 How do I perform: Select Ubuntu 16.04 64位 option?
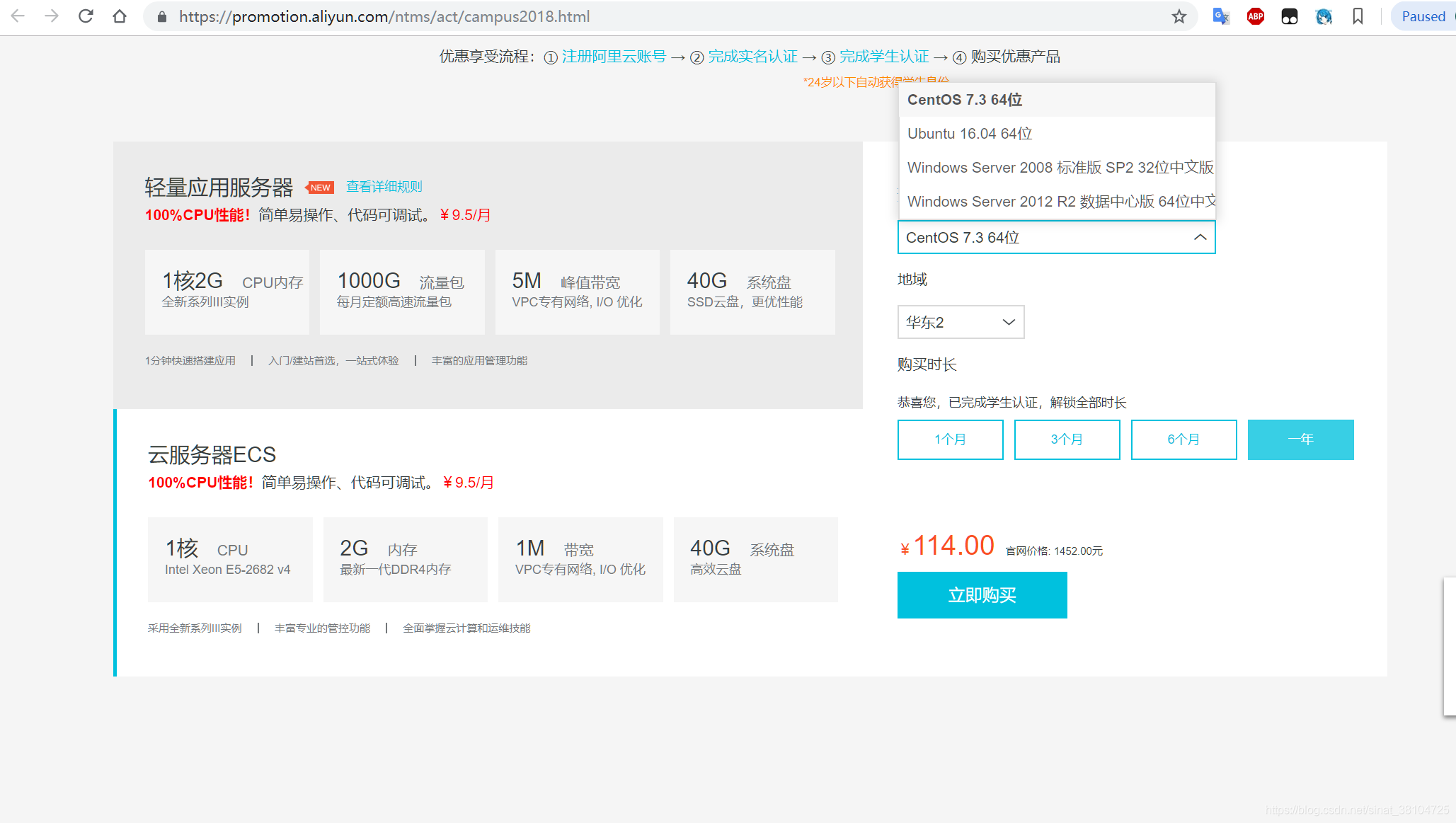click(1057, 134)
